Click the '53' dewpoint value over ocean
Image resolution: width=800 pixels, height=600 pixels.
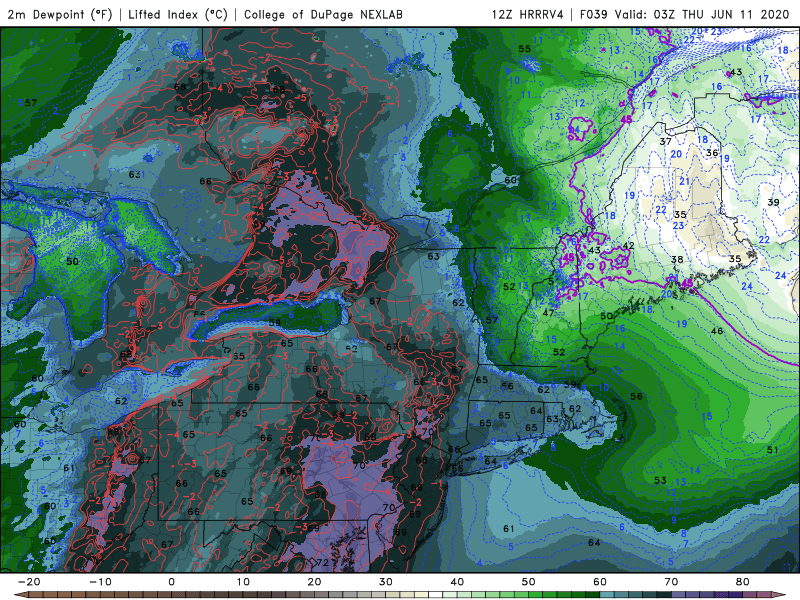point(660,480)
